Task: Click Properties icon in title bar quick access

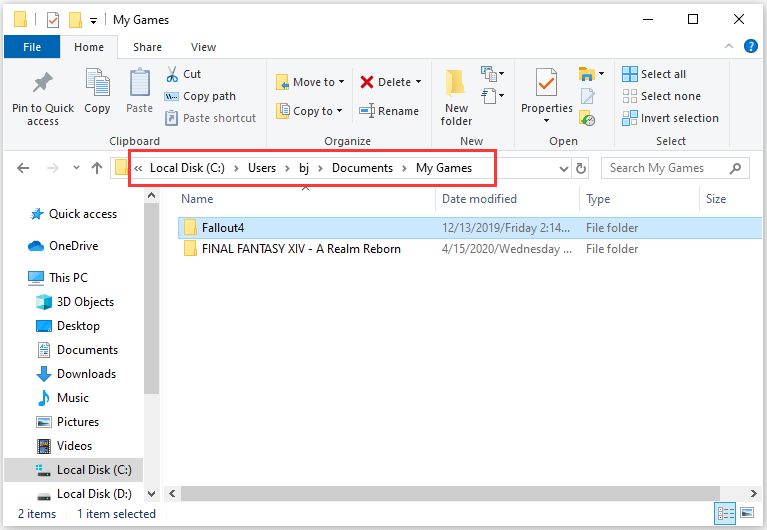Action: click(53, 20)
